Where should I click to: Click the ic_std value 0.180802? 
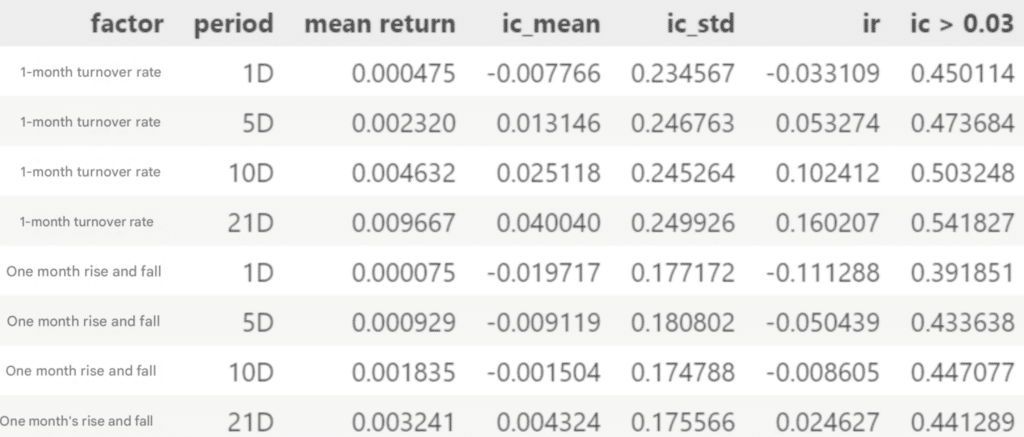click(683, 322)
